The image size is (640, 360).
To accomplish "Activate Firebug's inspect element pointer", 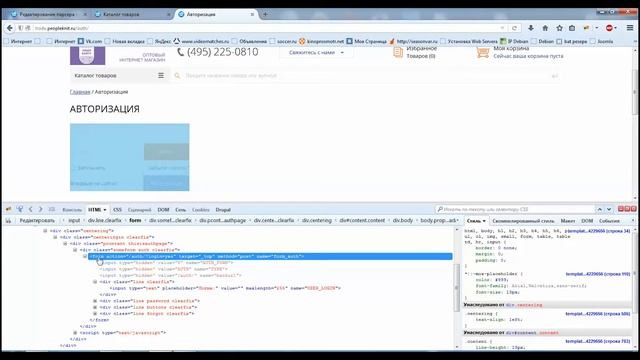I will (x=19, y=209).
